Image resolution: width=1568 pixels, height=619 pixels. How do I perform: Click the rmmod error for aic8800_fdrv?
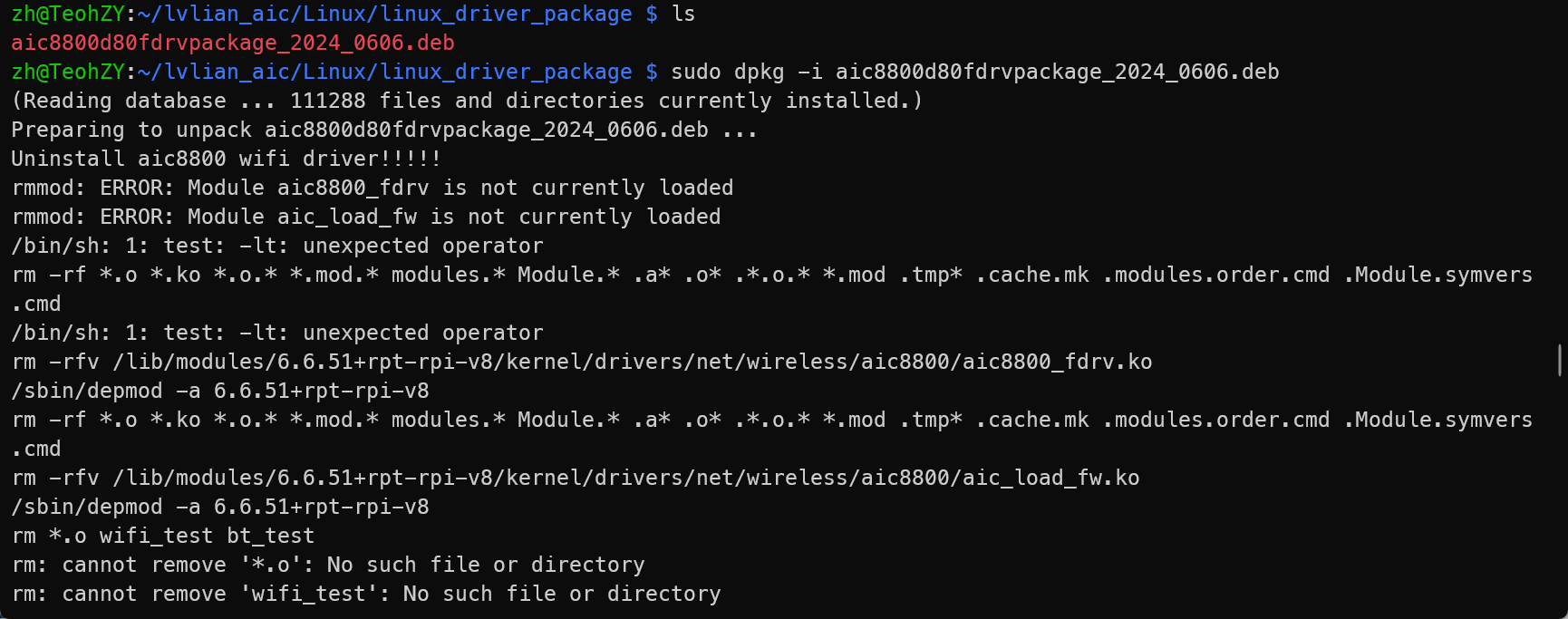pyautogui.click(x=373, y=189)
